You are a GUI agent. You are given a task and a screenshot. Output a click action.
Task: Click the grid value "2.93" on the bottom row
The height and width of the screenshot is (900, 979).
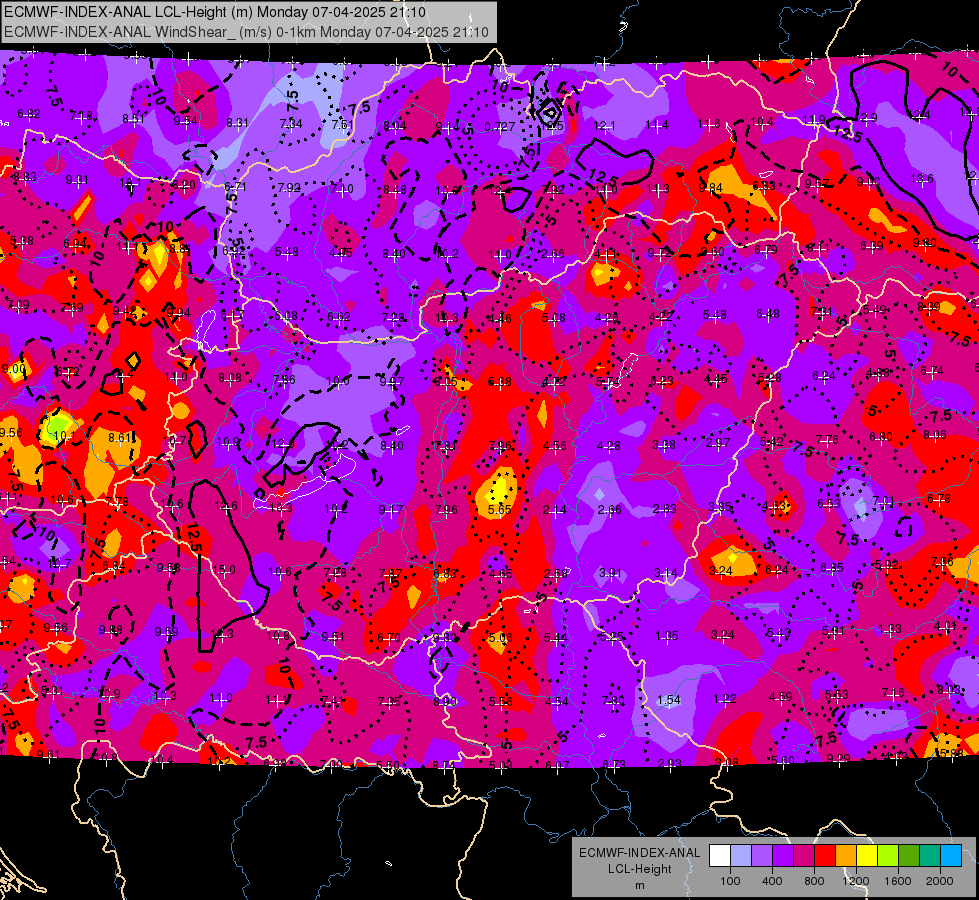669,764
